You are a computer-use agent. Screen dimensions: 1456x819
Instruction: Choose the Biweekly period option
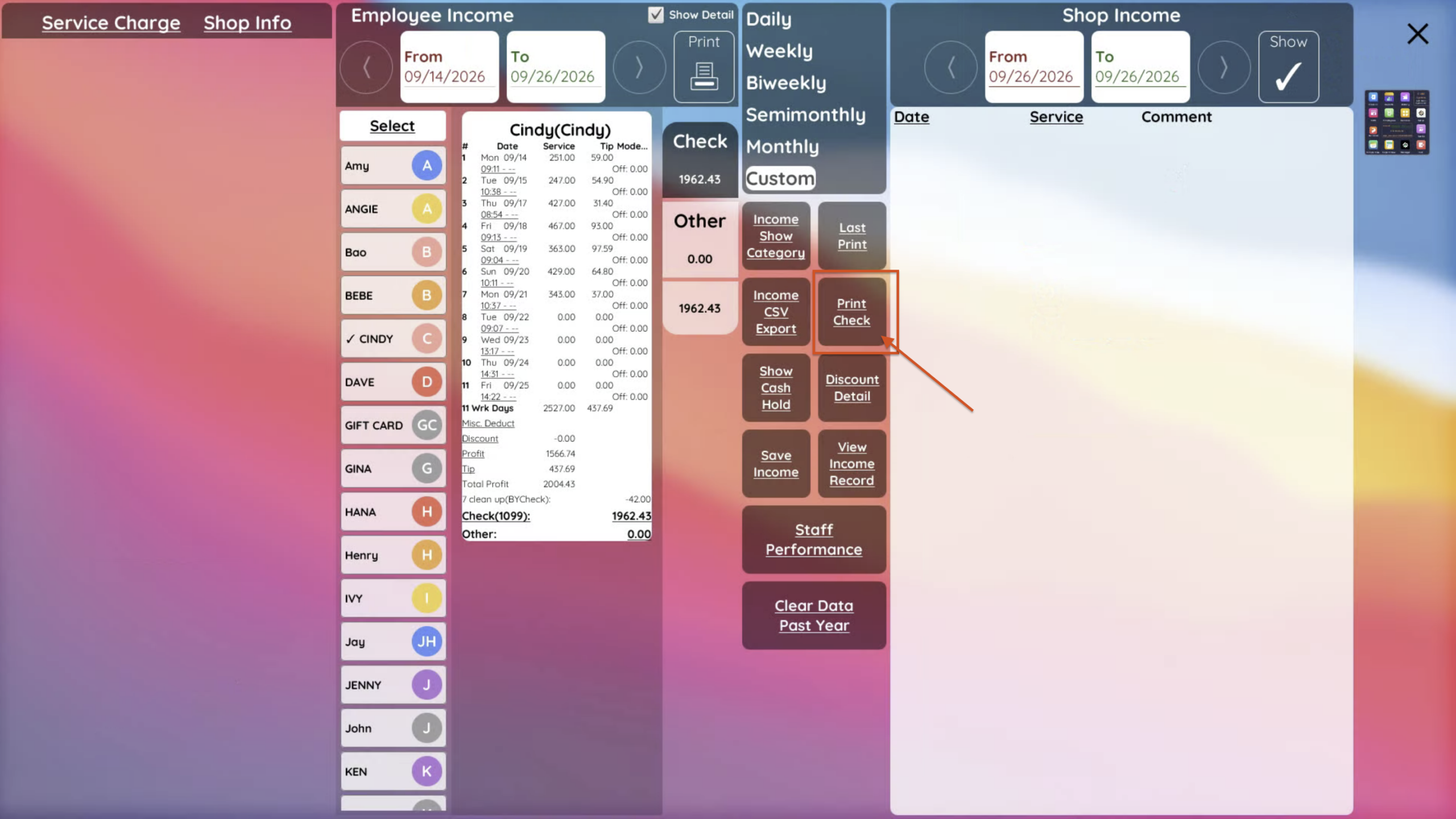click(x=786, y=83)
